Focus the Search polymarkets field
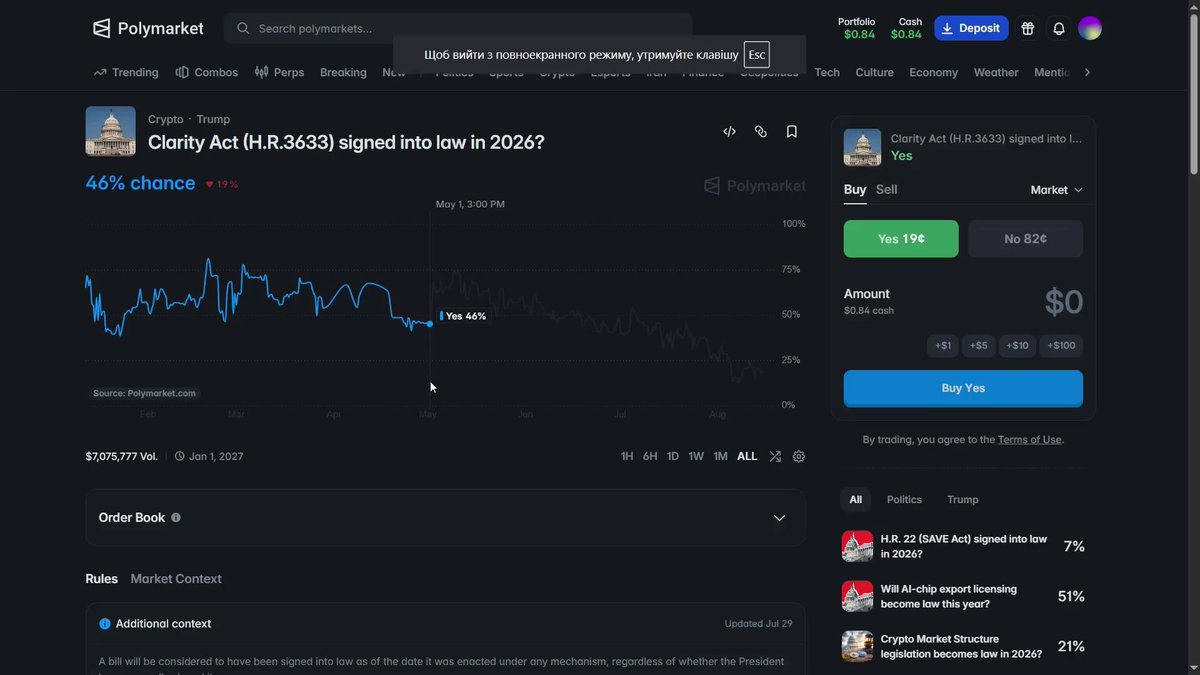Viewport: 1200px width, 675px height. tap(458, 28)
